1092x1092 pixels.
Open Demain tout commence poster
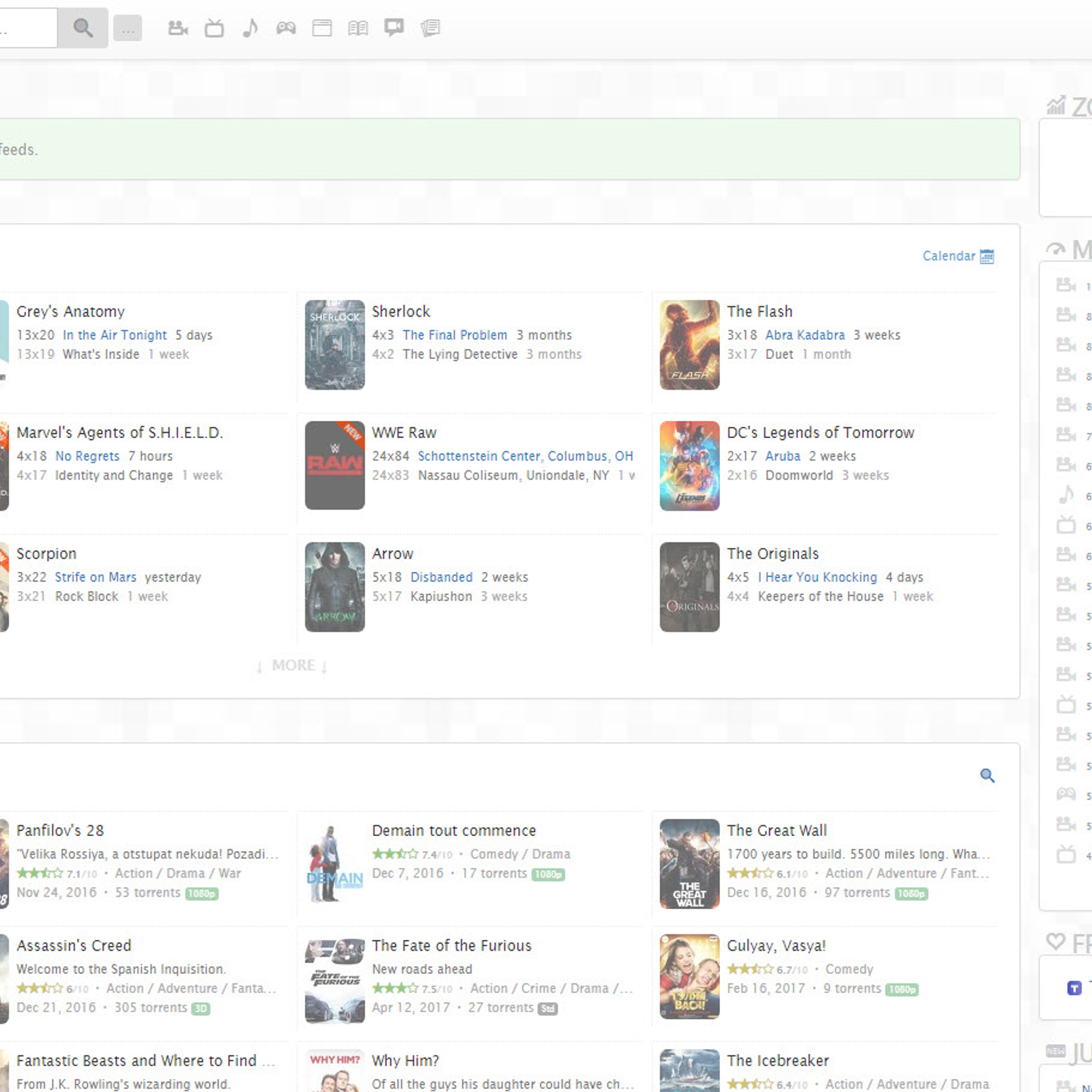(x=334, y=864)
